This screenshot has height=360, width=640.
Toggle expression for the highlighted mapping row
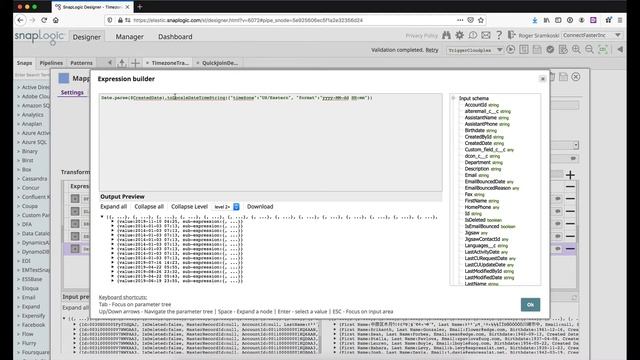(x=75, y=249)
